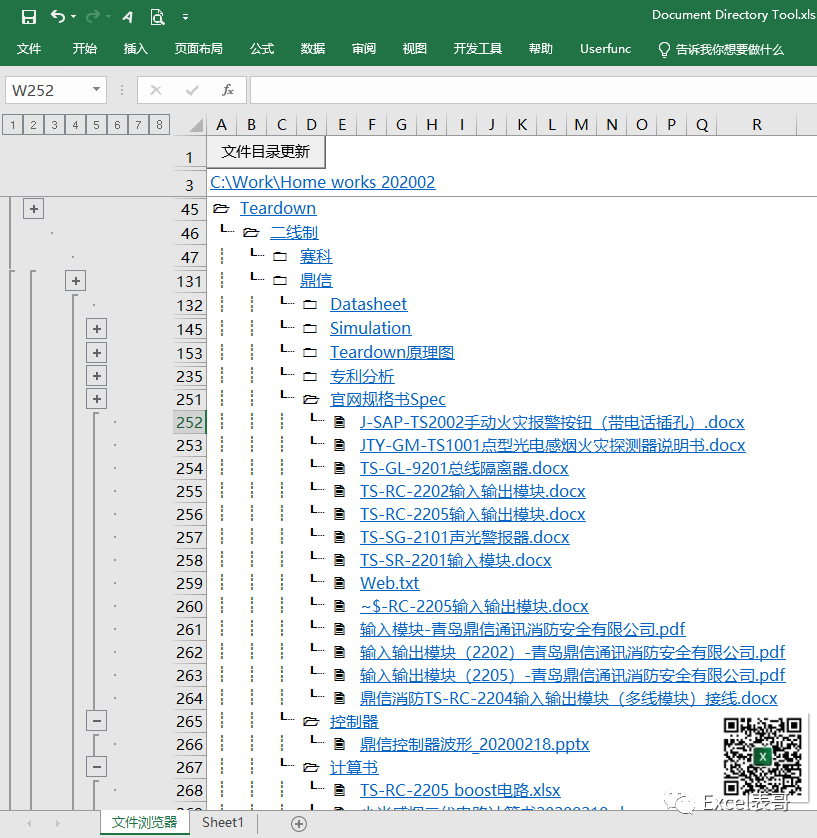
Task: Click the Print Preview icon
Action: (157, 17)
